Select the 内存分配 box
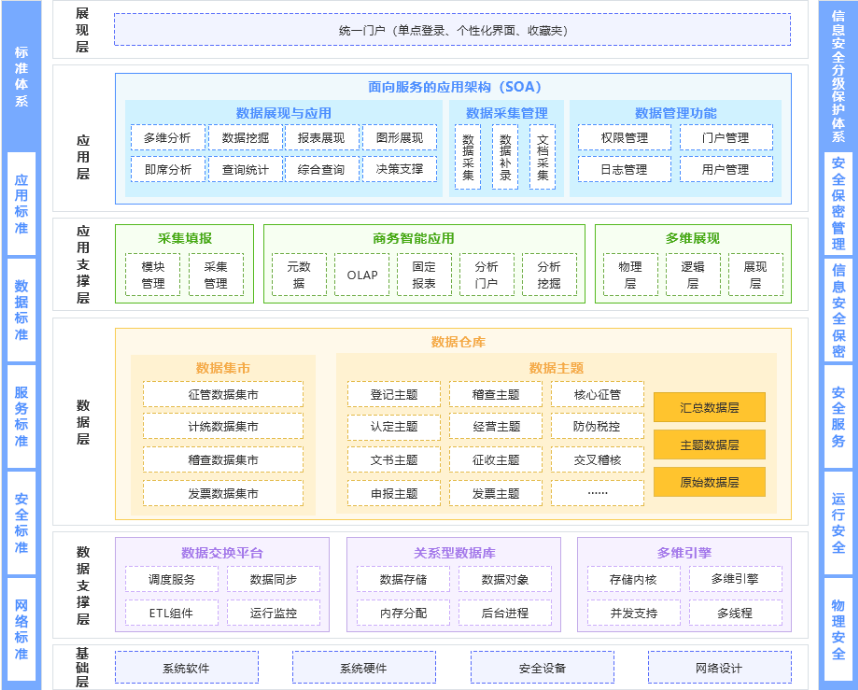Screen dimensions: 858x690 [403, 613]
